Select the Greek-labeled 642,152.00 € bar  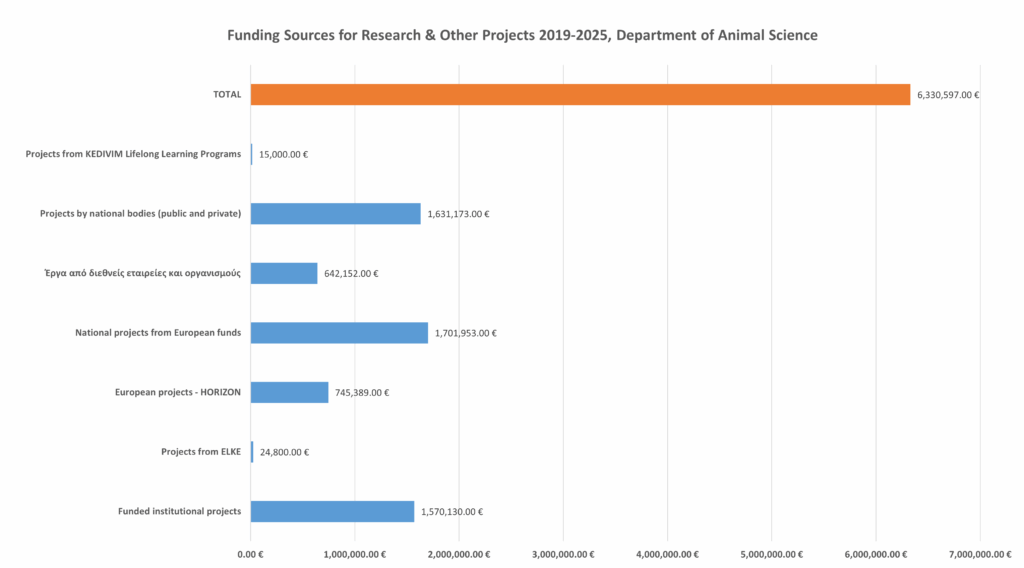(x=284, y=274)
